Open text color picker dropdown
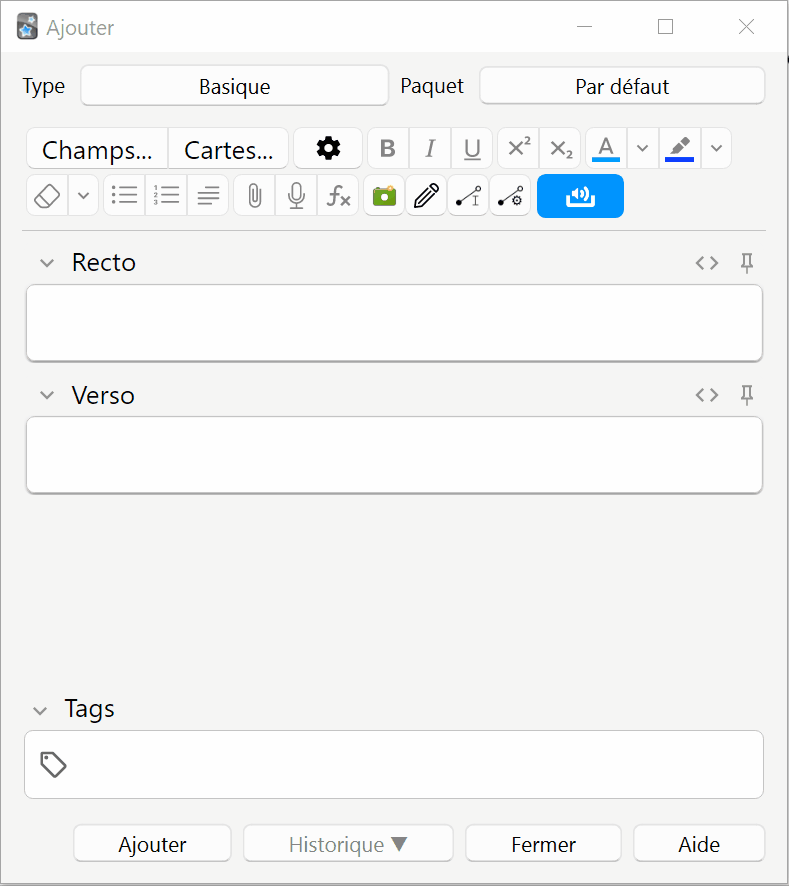Viewport: 789px width, 886px height. click(643, 149)
